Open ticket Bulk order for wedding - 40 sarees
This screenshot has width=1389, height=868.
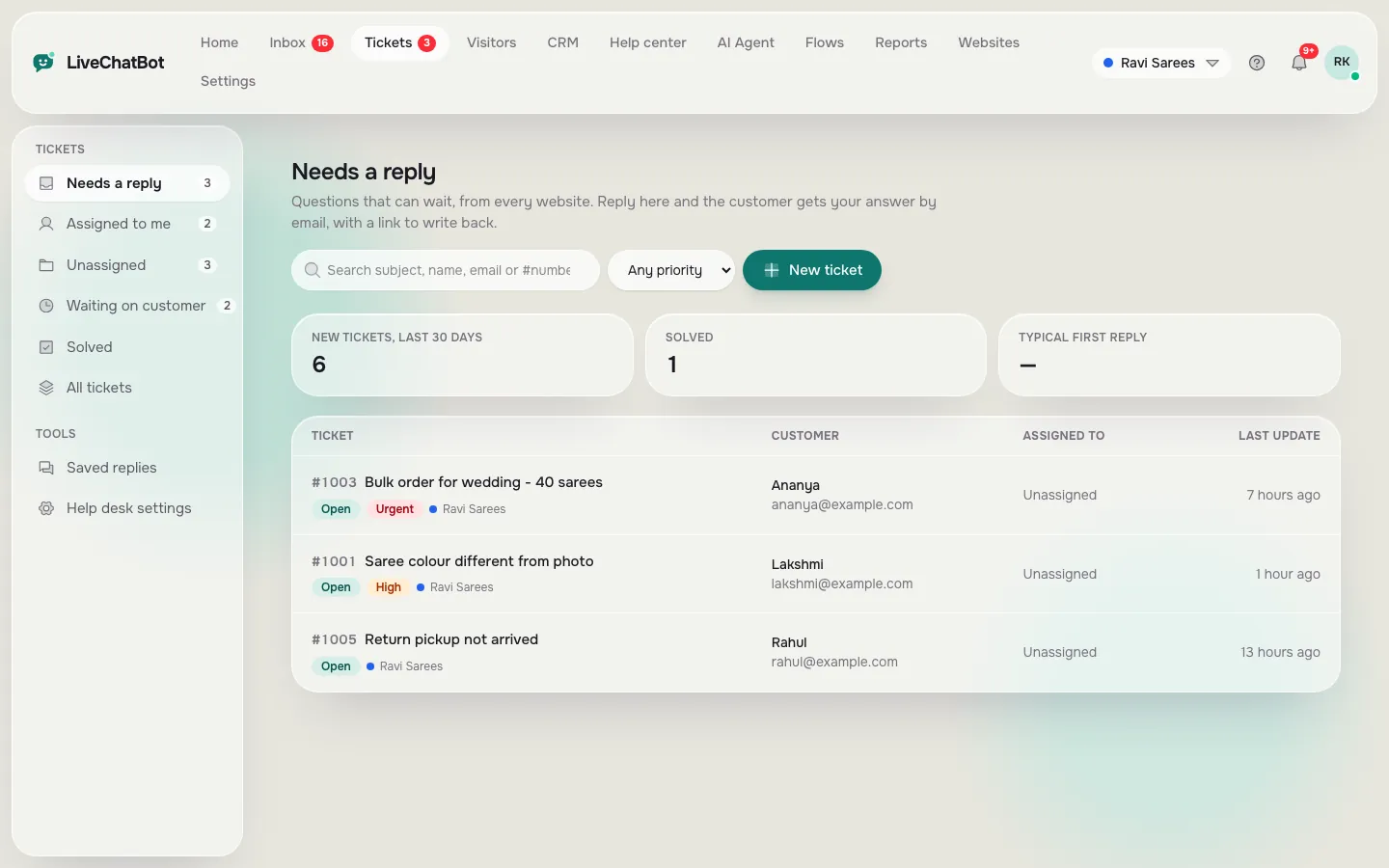[483, 482]
